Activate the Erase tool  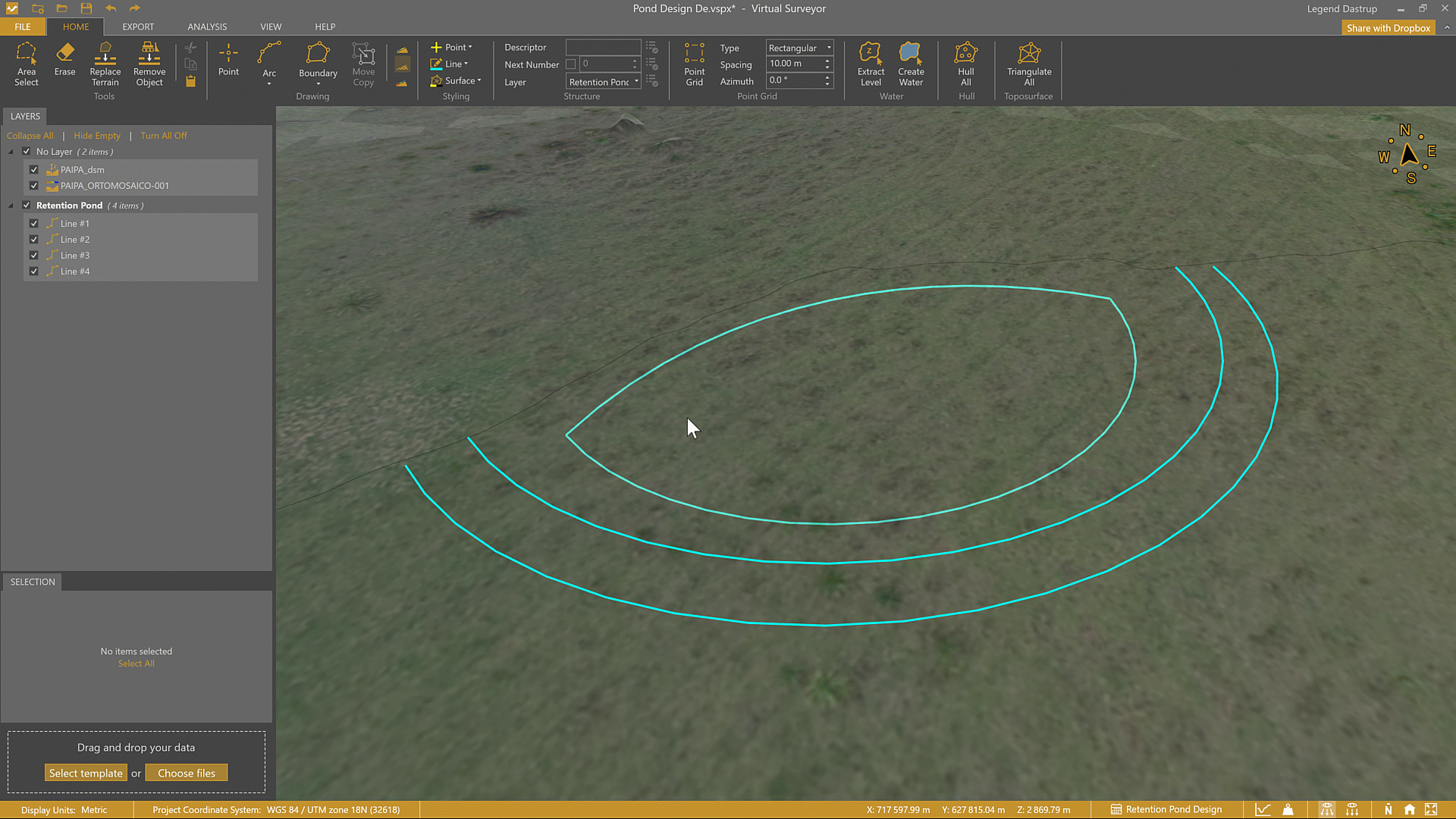pos(64,60)
